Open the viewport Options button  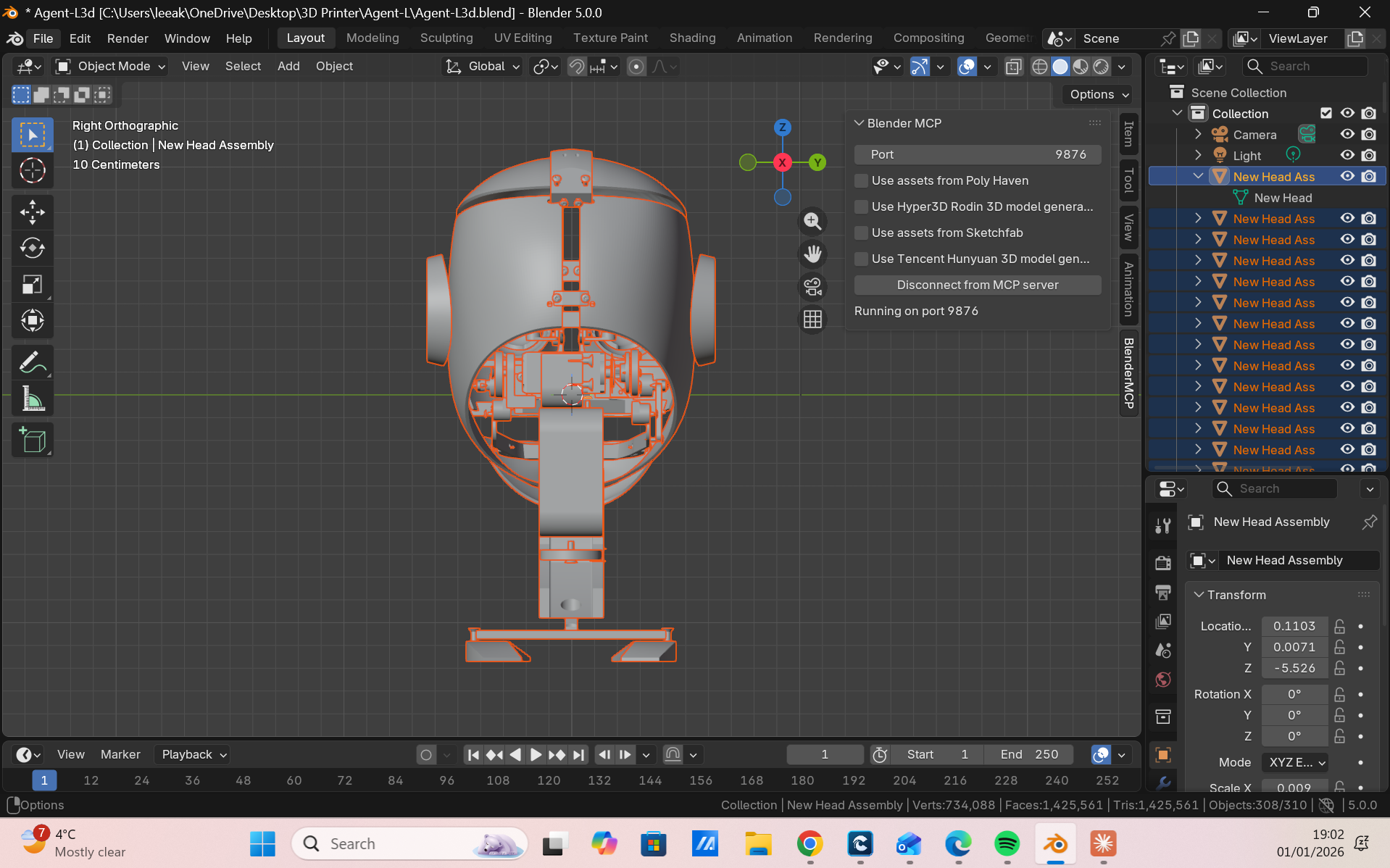coord(1098,94)
